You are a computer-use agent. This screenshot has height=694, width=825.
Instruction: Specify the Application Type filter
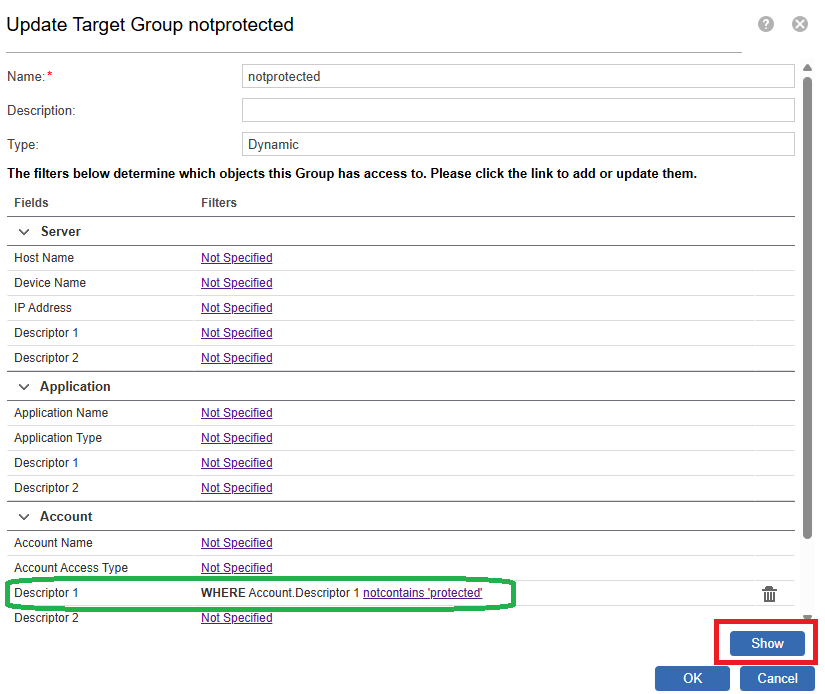click(x=236, y=438)
